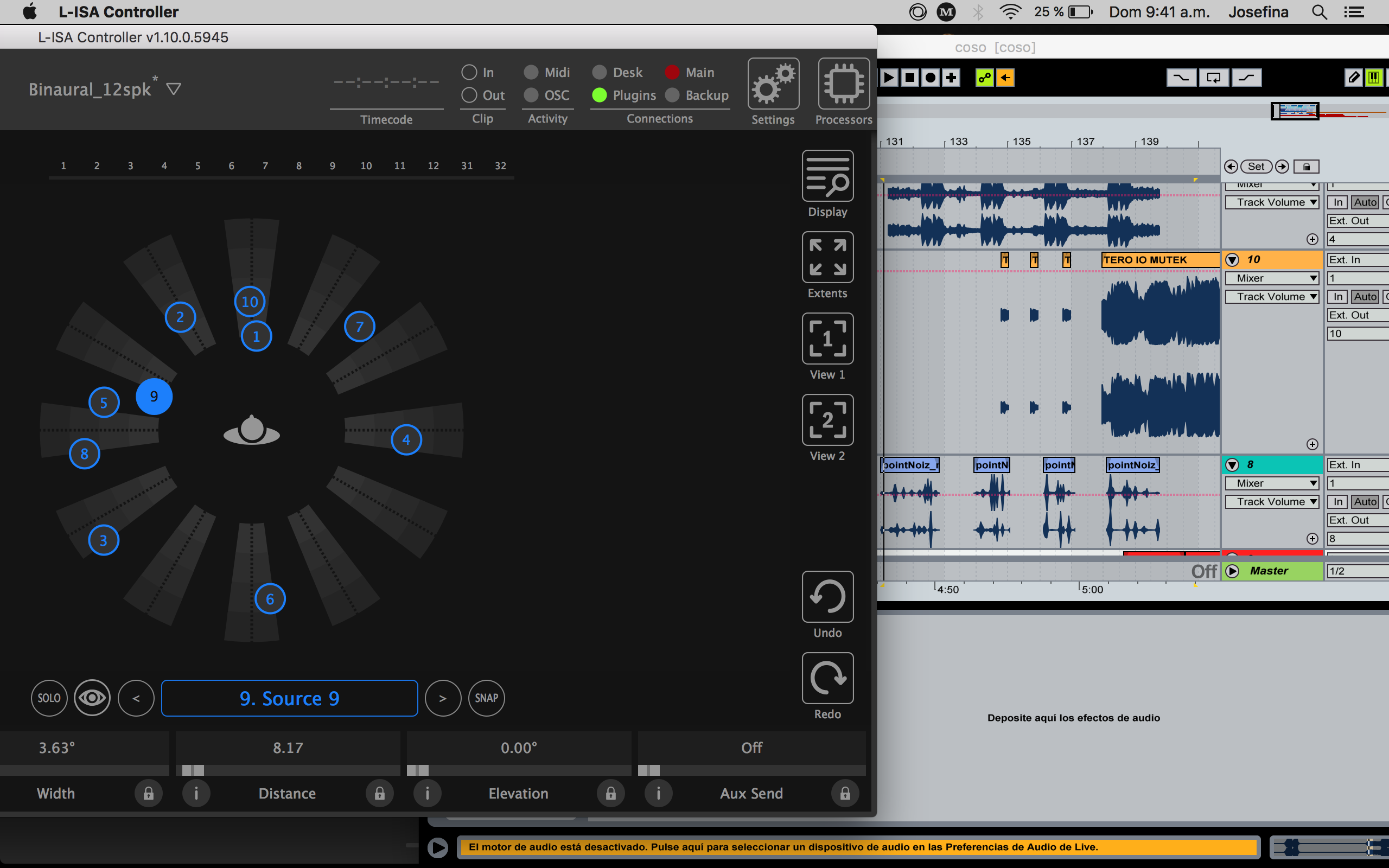Open the Settings gear panel

point(773,85)
